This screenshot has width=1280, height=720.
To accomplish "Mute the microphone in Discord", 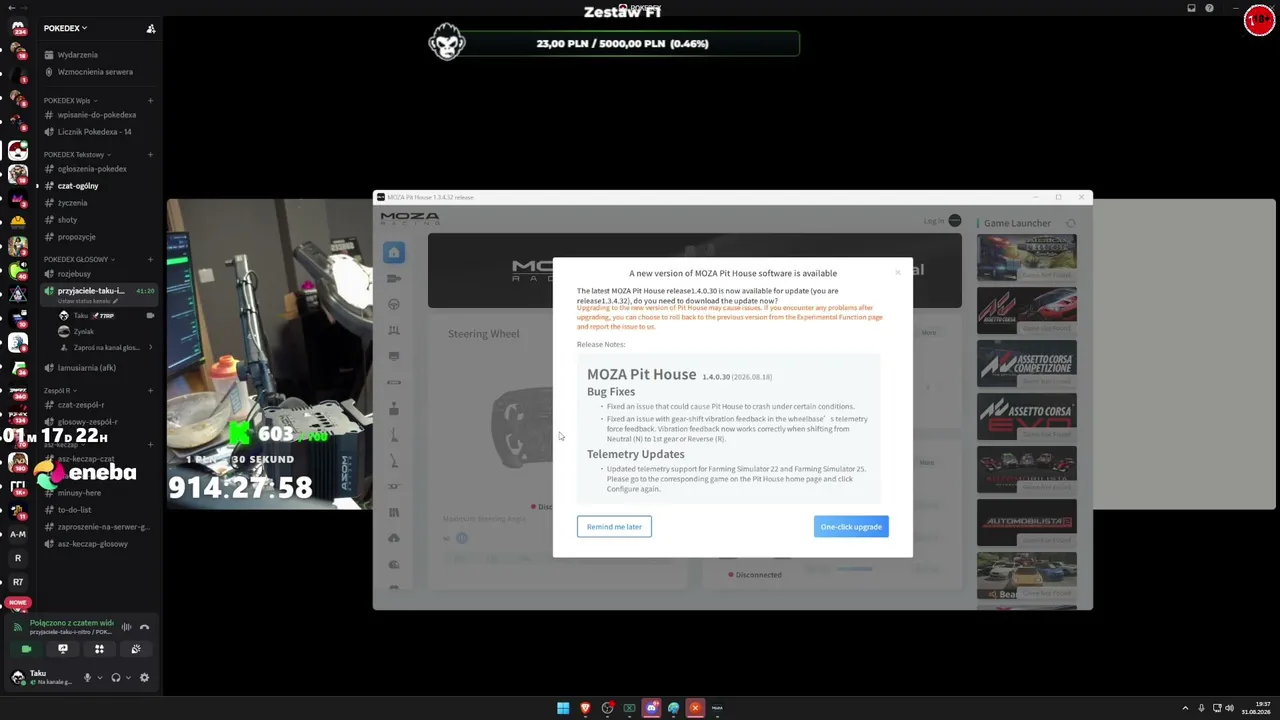I will [87, 677].
